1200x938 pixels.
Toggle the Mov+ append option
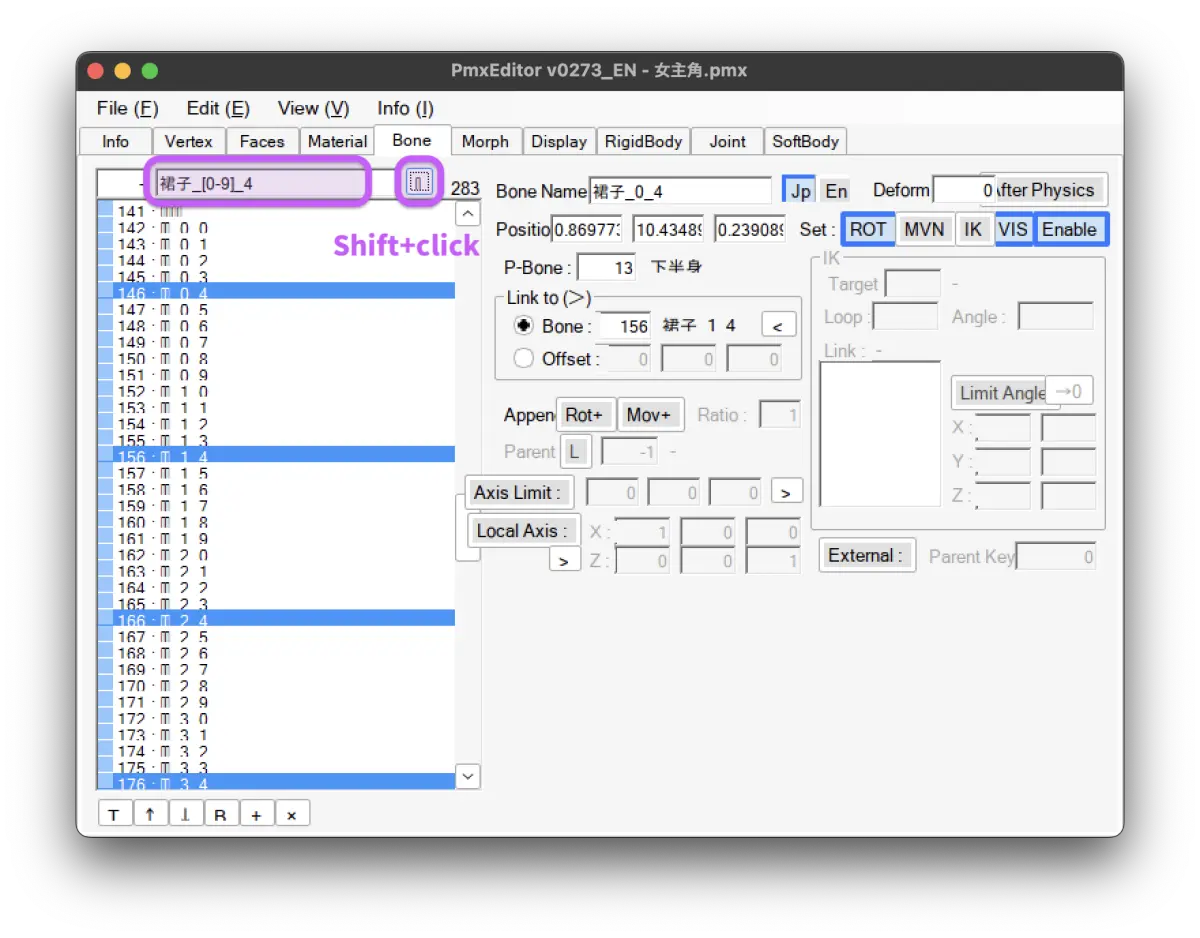[x=650, y=415]
